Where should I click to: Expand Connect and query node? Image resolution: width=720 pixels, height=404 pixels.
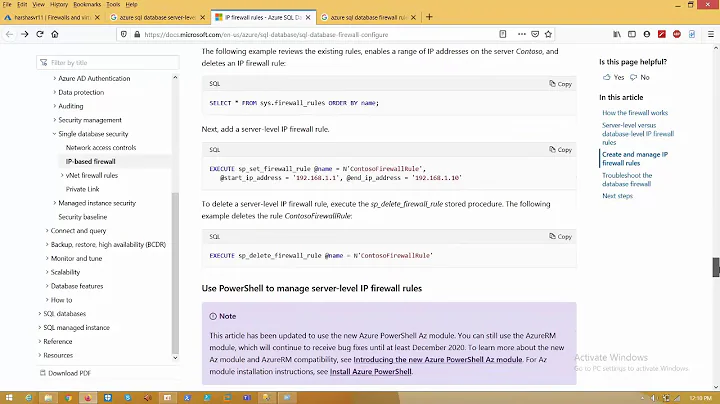(47, 230)
